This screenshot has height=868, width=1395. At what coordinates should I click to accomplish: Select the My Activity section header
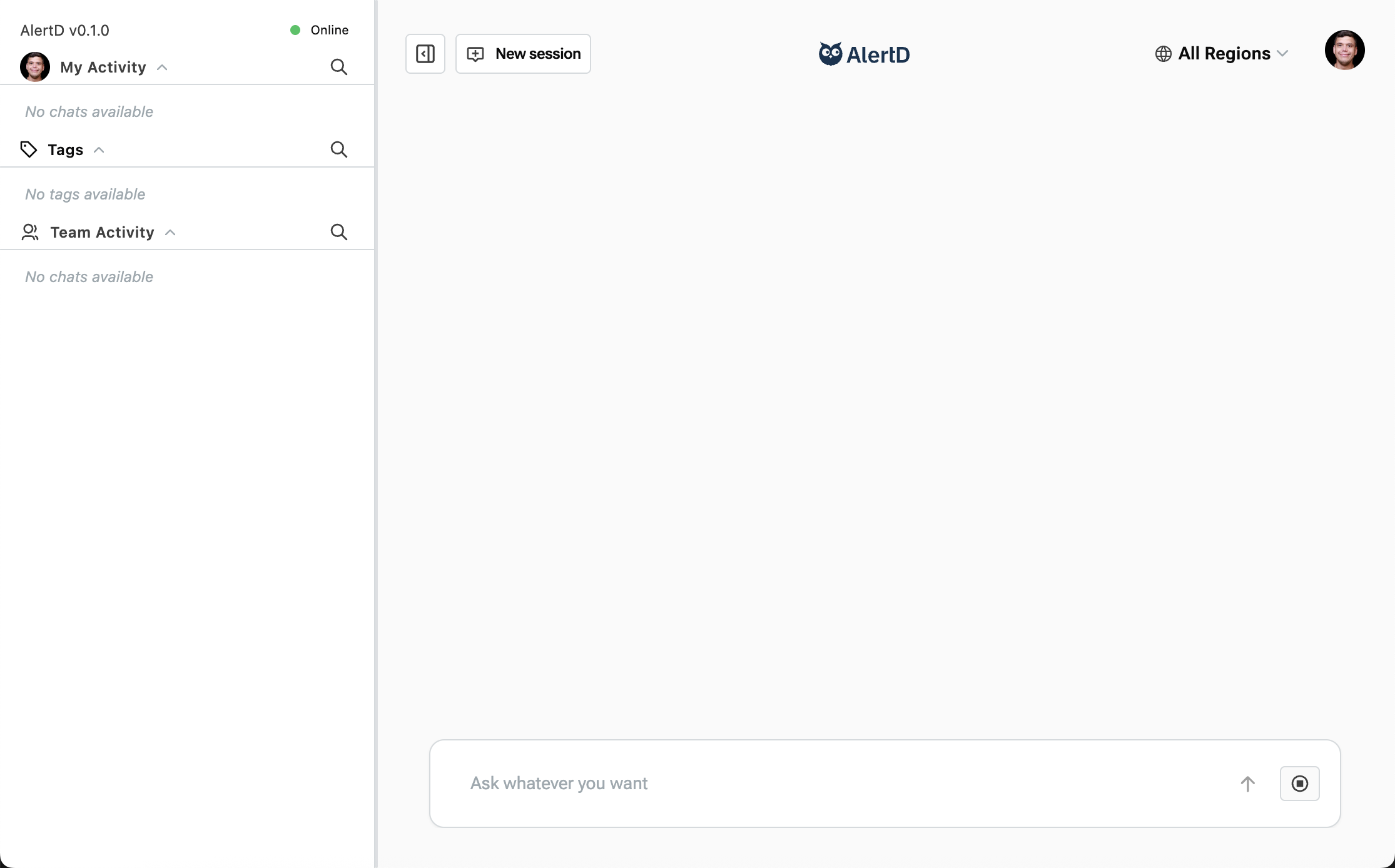(102, 67)
